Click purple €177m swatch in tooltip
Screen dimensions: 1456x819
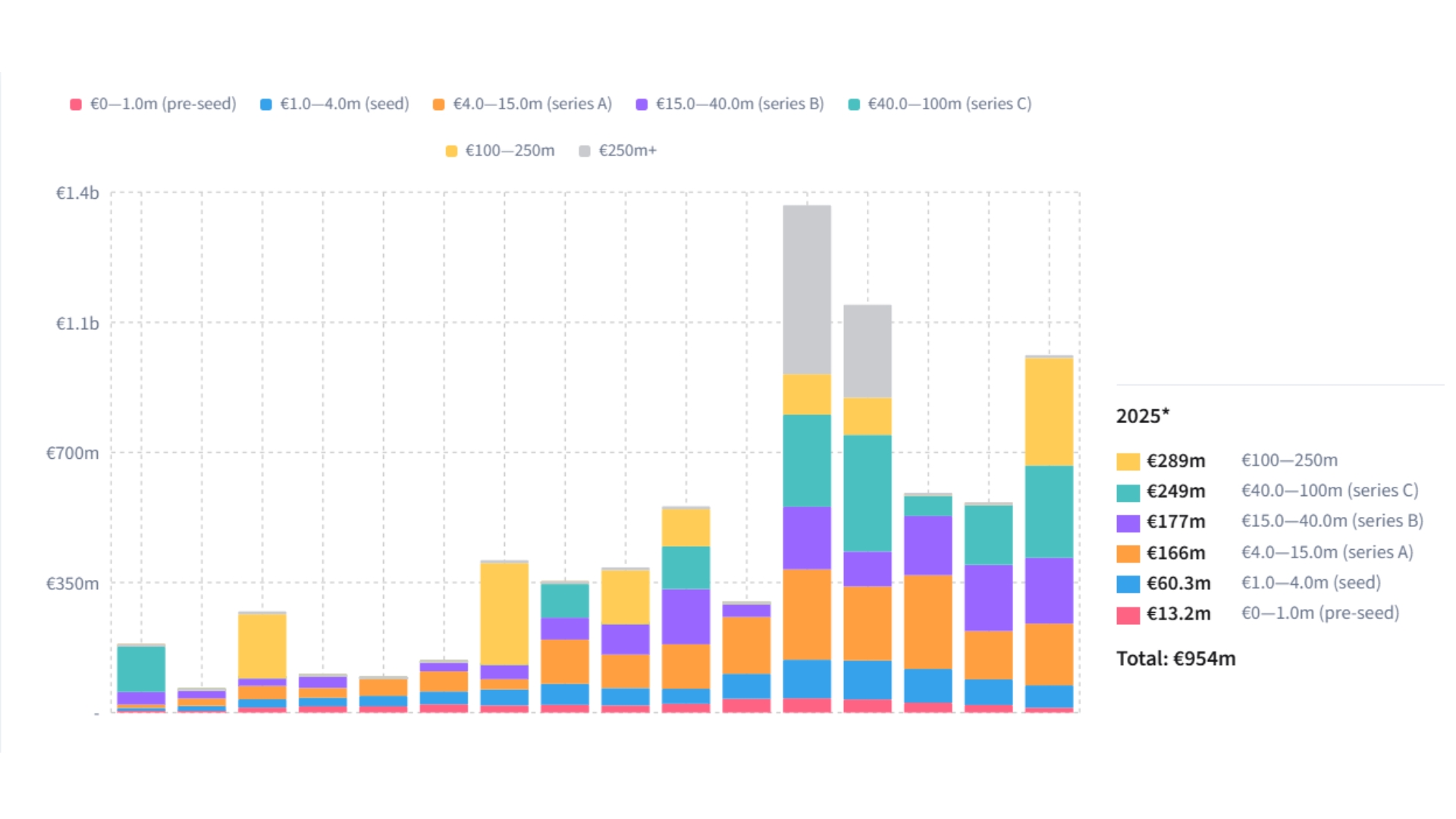[1128, 522]
